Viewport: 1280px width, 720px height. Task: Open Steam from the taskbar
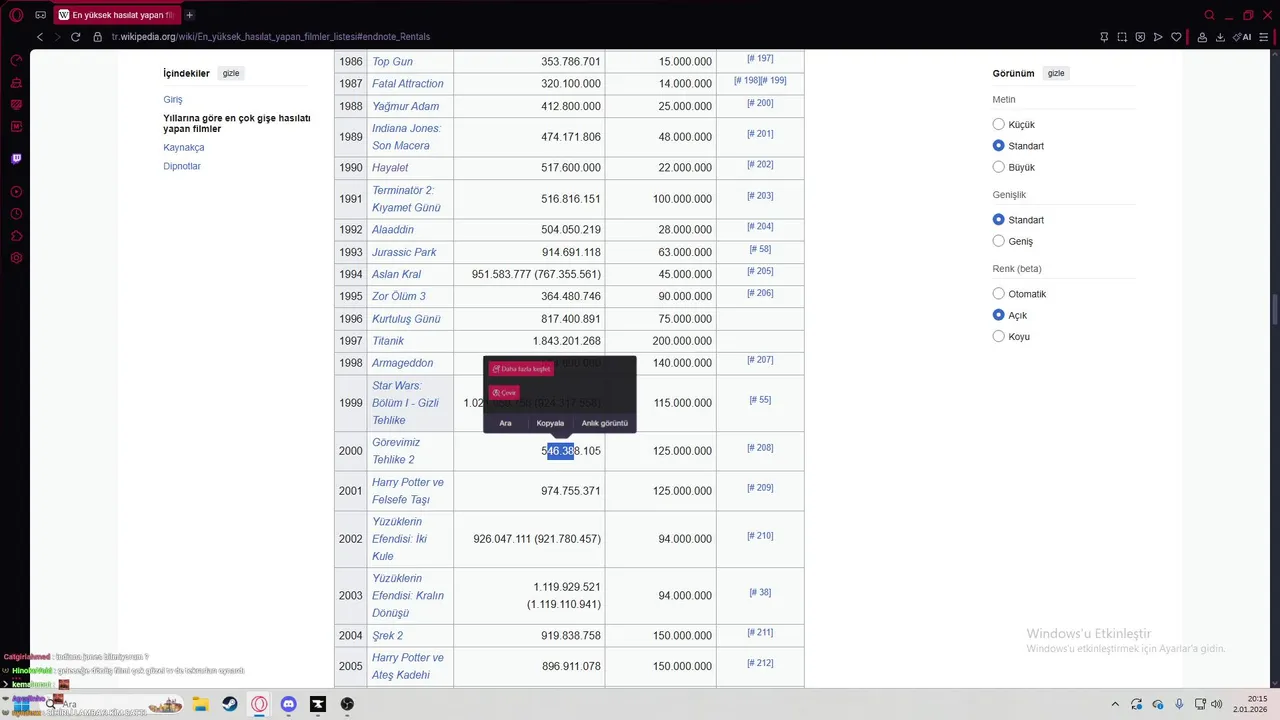[x=230, y=704]
